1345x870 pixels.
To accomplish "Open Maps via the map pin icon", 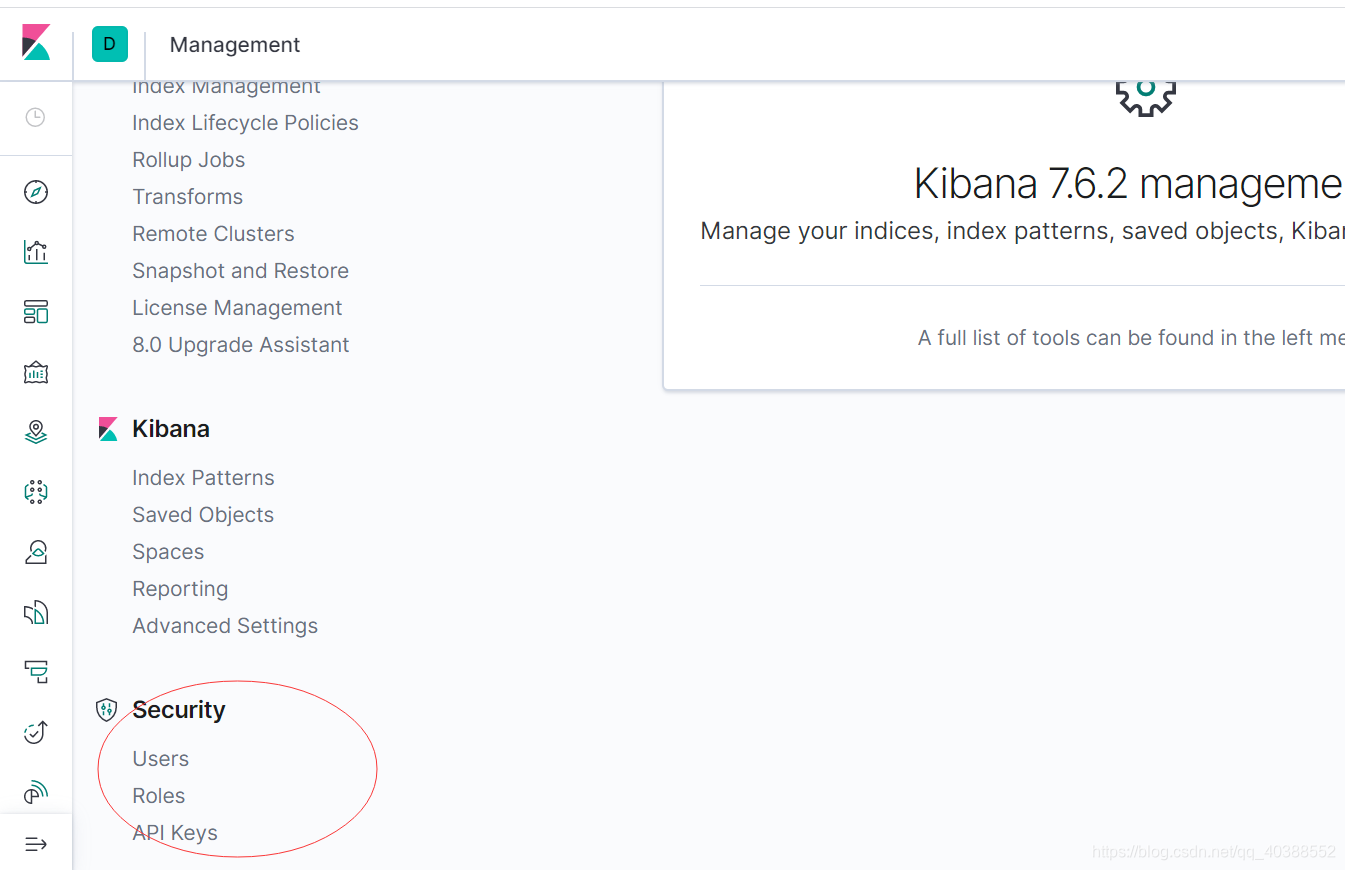I will pyautogui.click(x=36, y=432).
